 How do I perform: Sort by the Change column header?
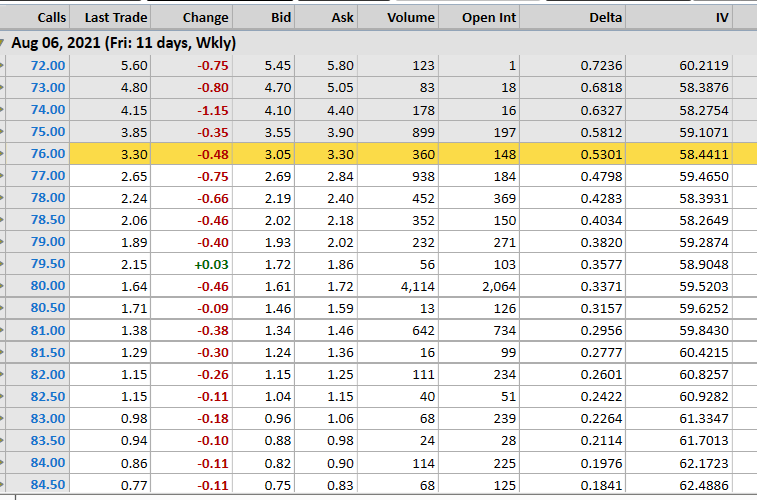206,18
